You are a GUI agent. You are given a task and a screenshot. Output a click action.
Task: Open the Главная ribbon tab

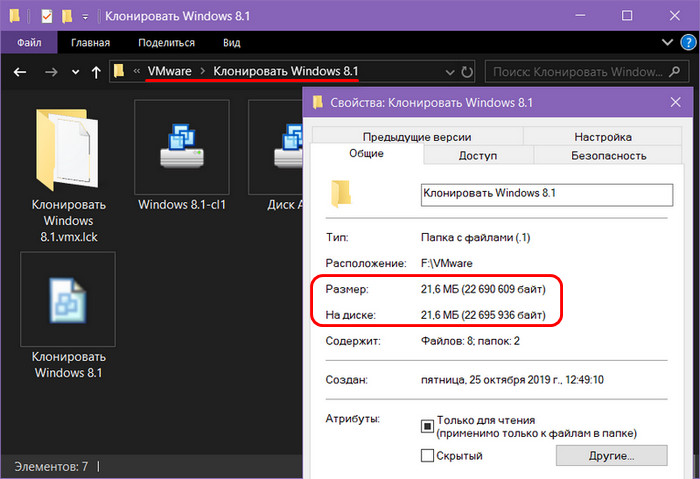pyautogui.click(x=91, y=43)
